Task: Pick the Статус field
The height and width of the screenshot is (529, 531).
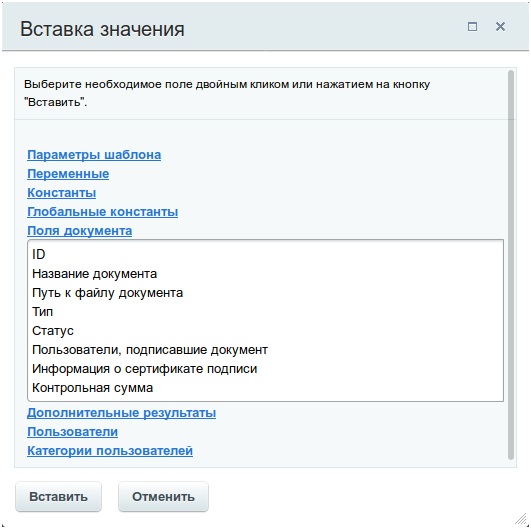Action: (x=266, y=331)
